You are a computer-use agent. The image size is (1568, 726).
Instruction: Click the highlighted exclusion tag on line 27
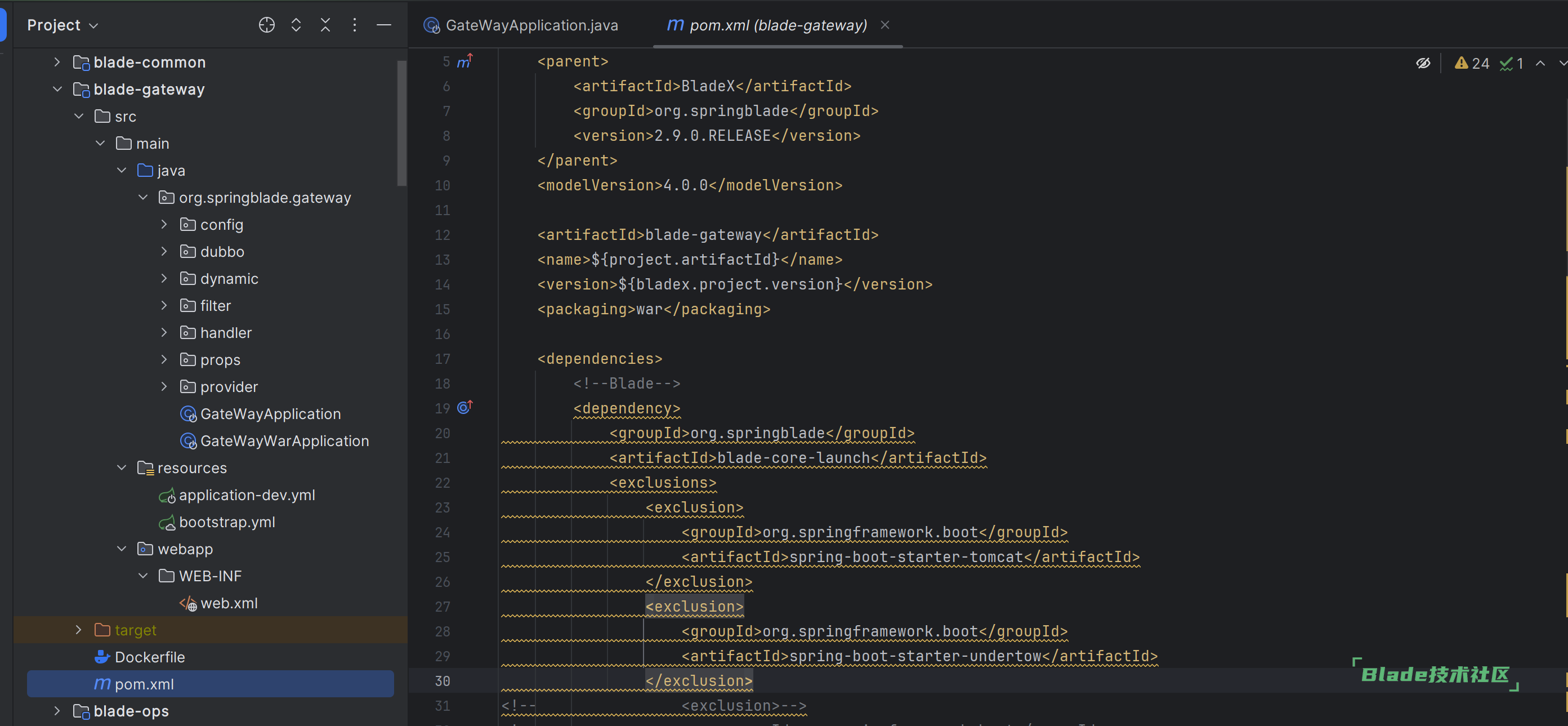tap(695, 607)
